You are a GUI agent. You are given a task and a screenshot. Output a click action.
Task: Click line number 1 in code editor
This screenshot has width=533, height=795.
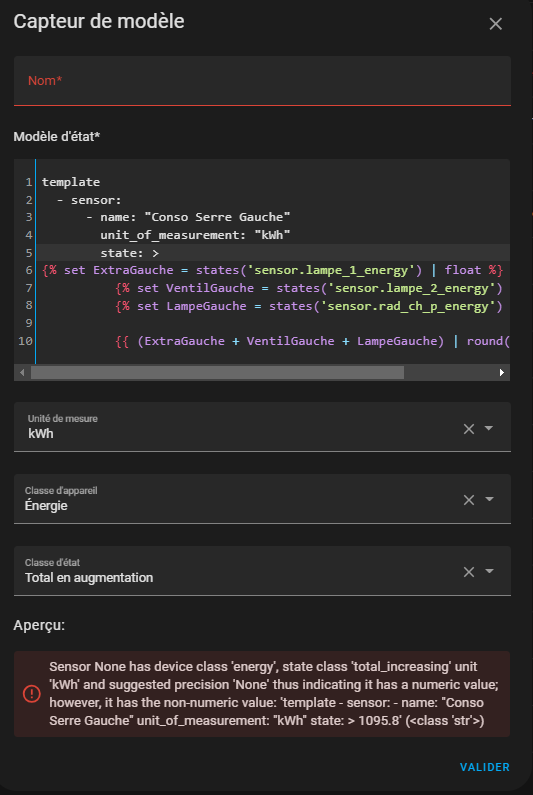(x=29, y=182)
